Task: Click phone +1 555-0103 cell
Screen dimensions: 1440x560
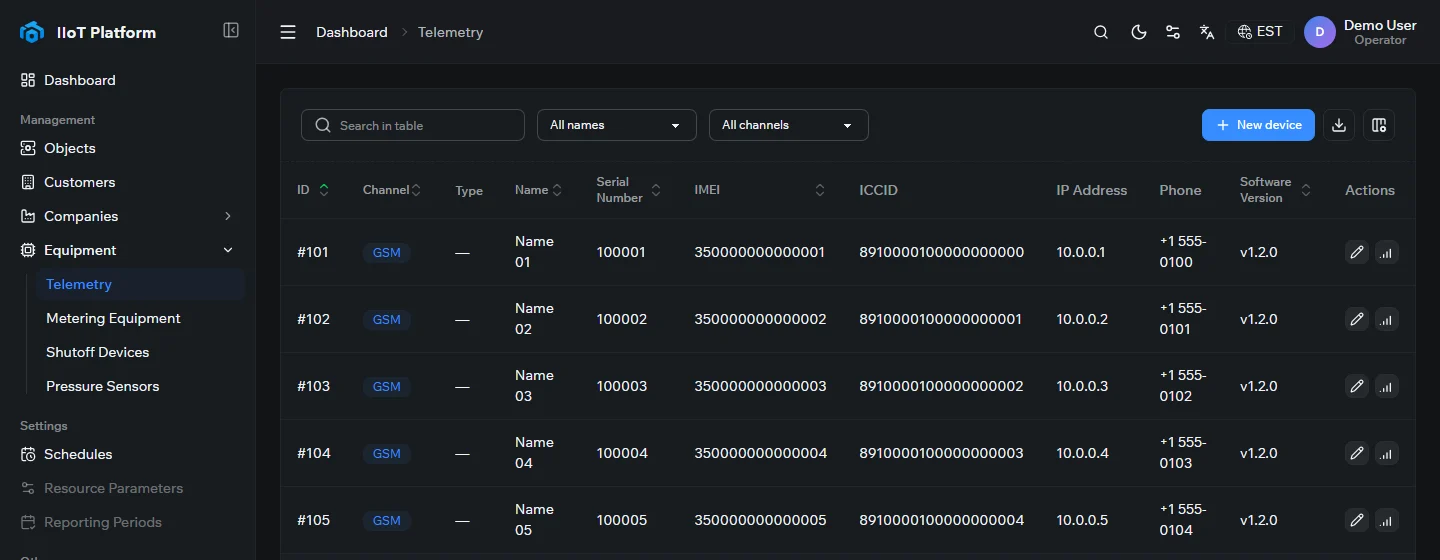Action: (x=1183, y=453)
